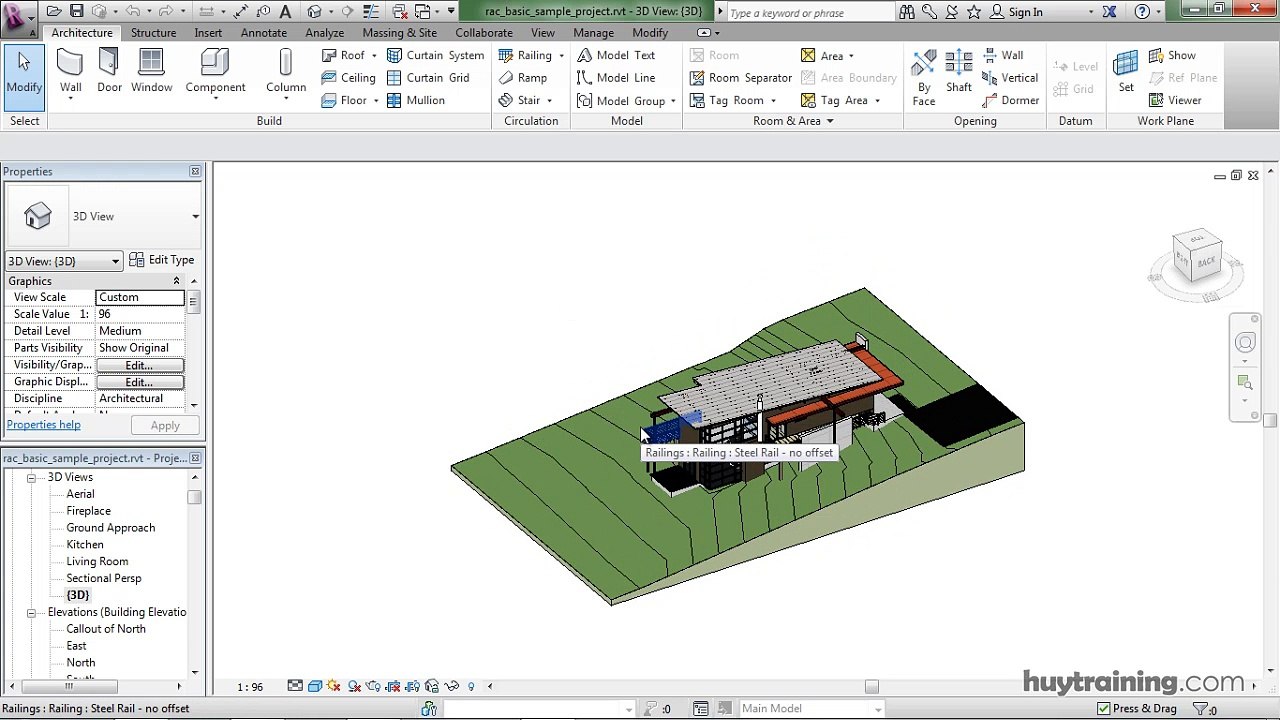
Task: Toggle Press & Drag selection option
Action: [x=1137, y=709]
